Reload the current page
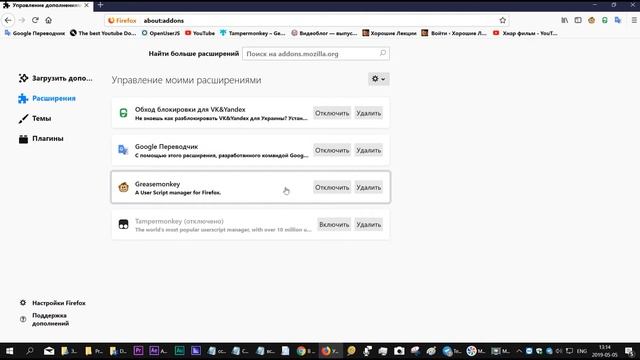This screenshot has width=640, height=360. coord(35,20)
